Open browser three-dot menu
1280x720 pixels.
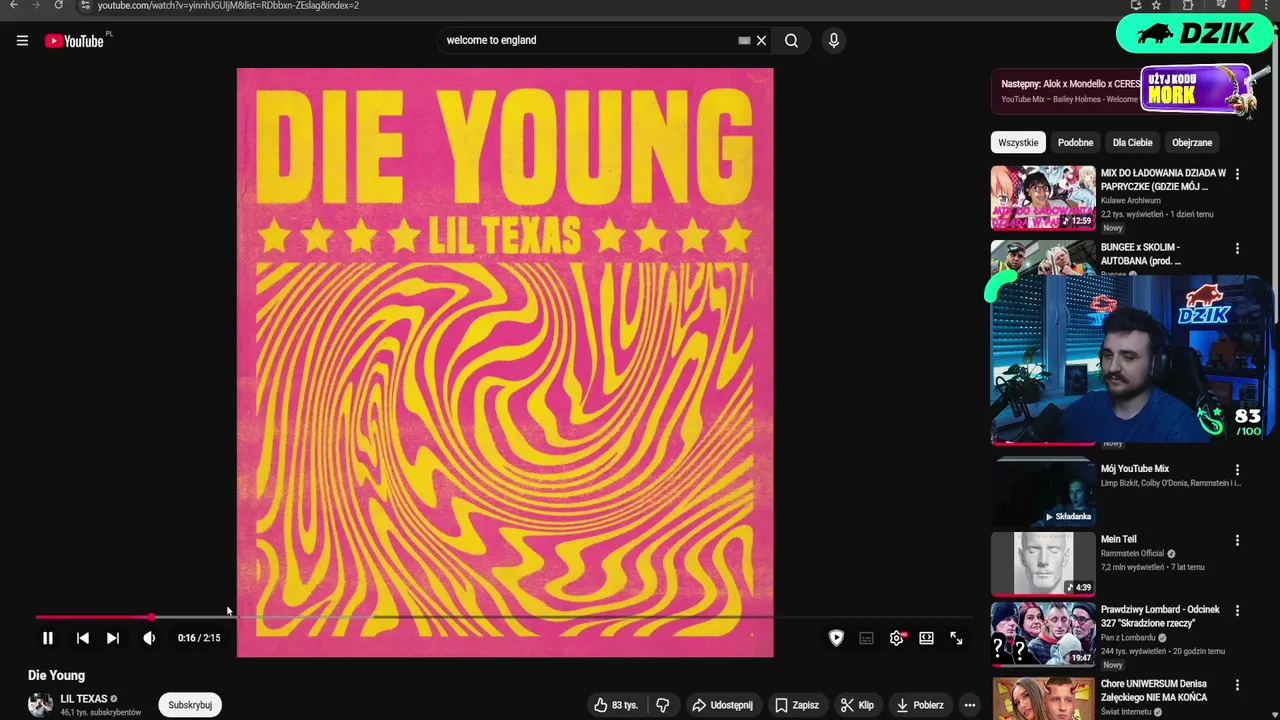pos(1268,5)
